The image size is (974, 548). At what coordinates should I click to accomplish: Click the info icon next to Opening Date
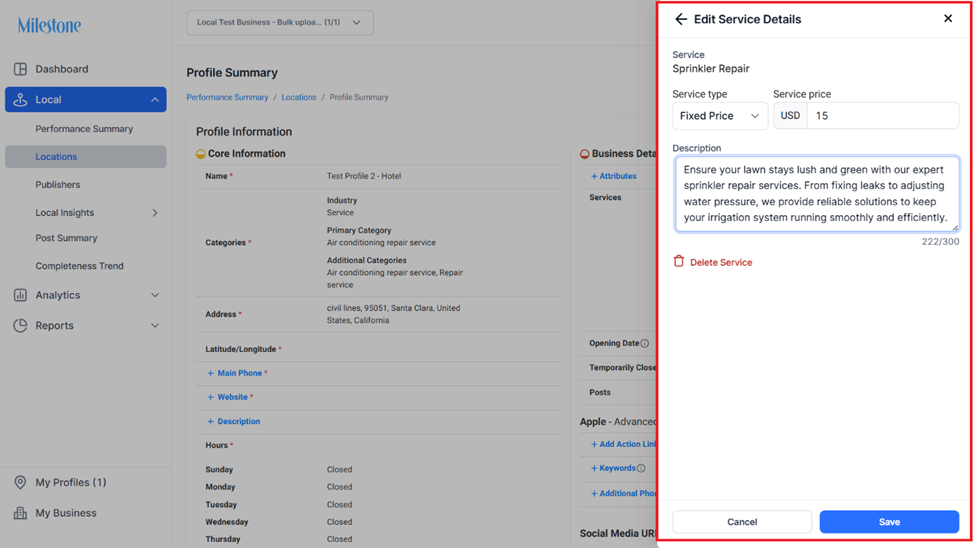point(645,344)
